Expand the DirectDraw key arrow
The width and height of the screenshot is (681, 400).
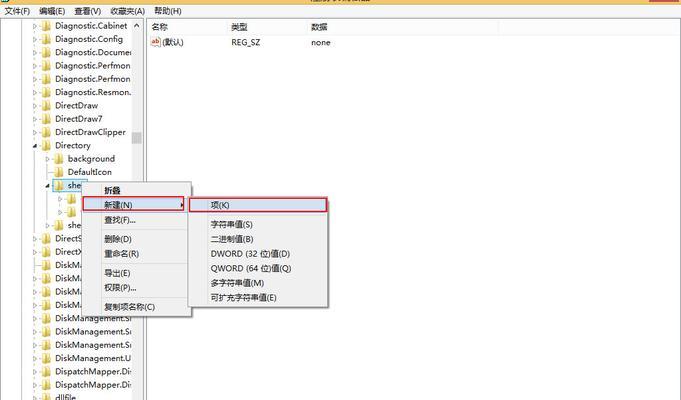click(x=35, y=106)
